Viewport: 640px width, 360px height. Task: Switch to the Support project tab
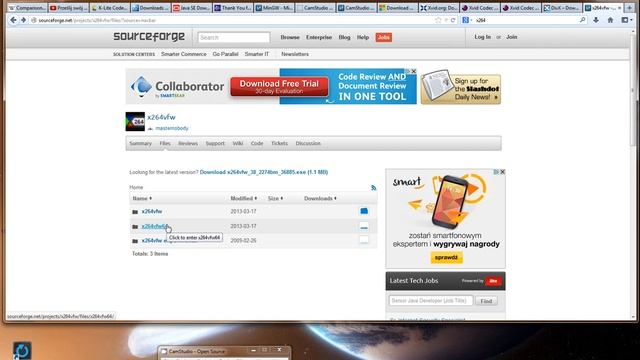coord(215,143)
